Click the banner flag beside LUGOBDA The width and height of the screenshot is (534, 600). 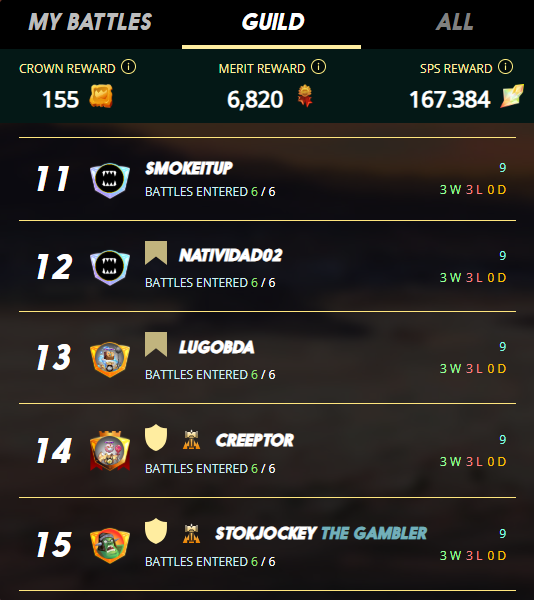pos(156,344)
